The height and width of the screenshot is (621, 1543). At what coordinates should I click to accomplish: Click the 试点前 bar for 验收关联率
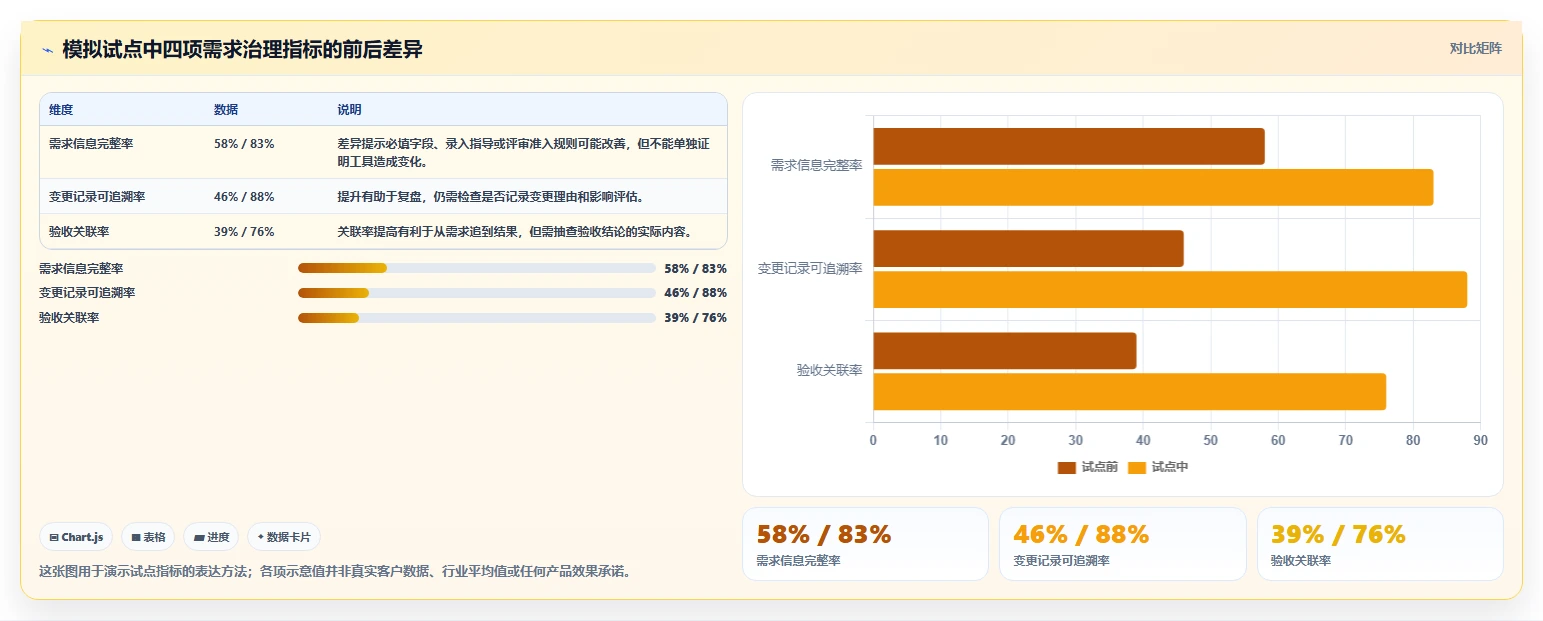tap(1005, 351)
